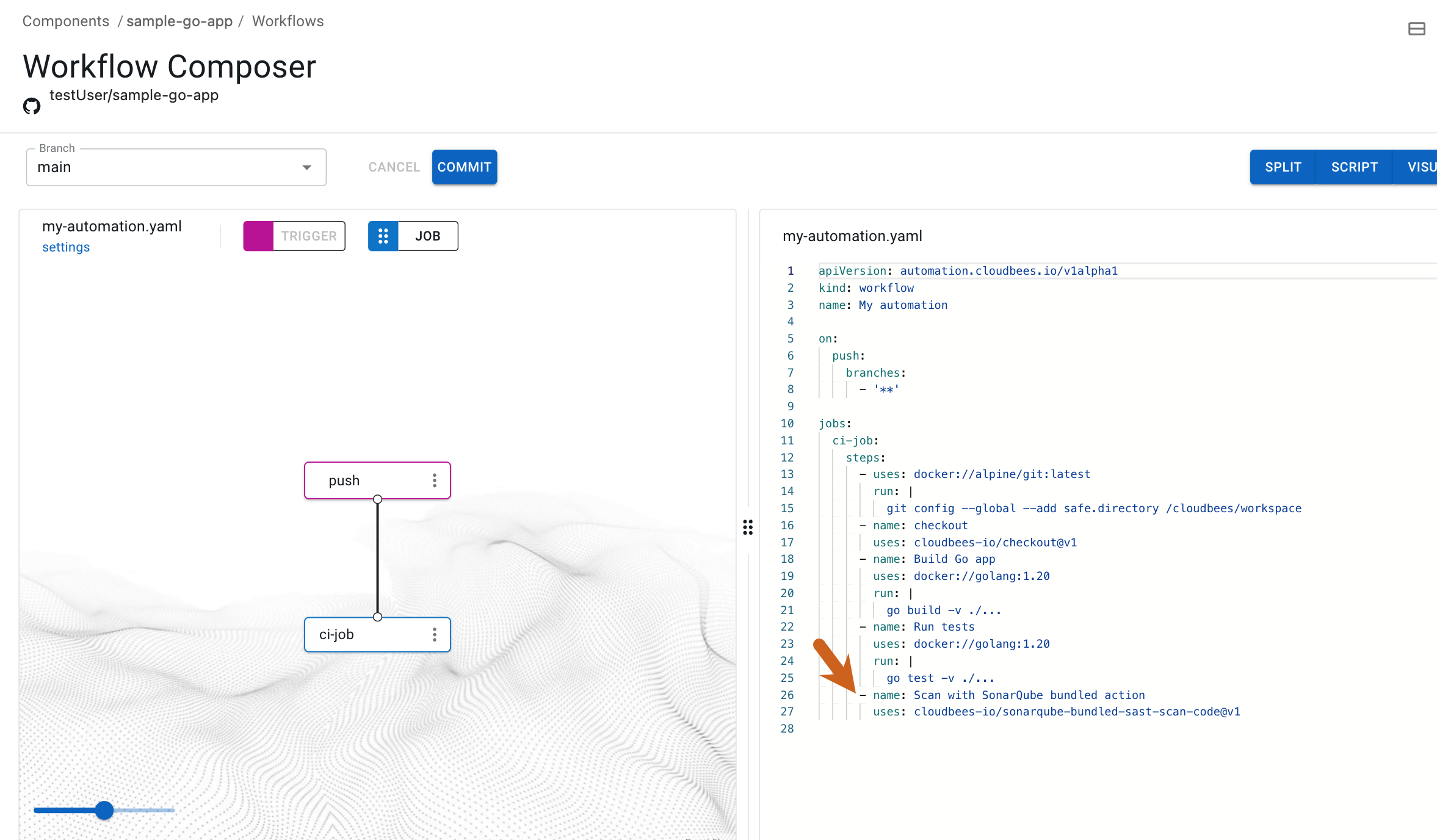Screen dimensions: 1437x840
Task: Commit the workflow changes
Action: (x=464, y=167)
